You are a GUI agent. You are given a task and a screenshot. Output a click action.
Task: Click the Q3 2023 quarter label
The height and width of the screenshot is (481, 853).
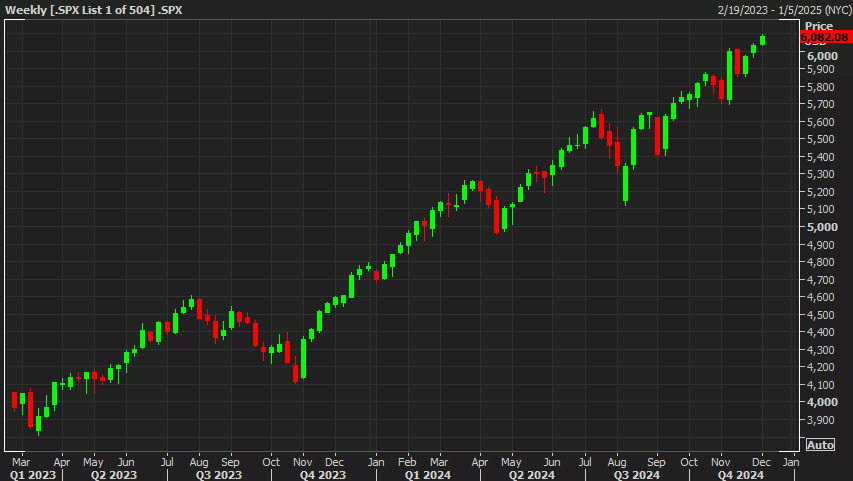219,475
